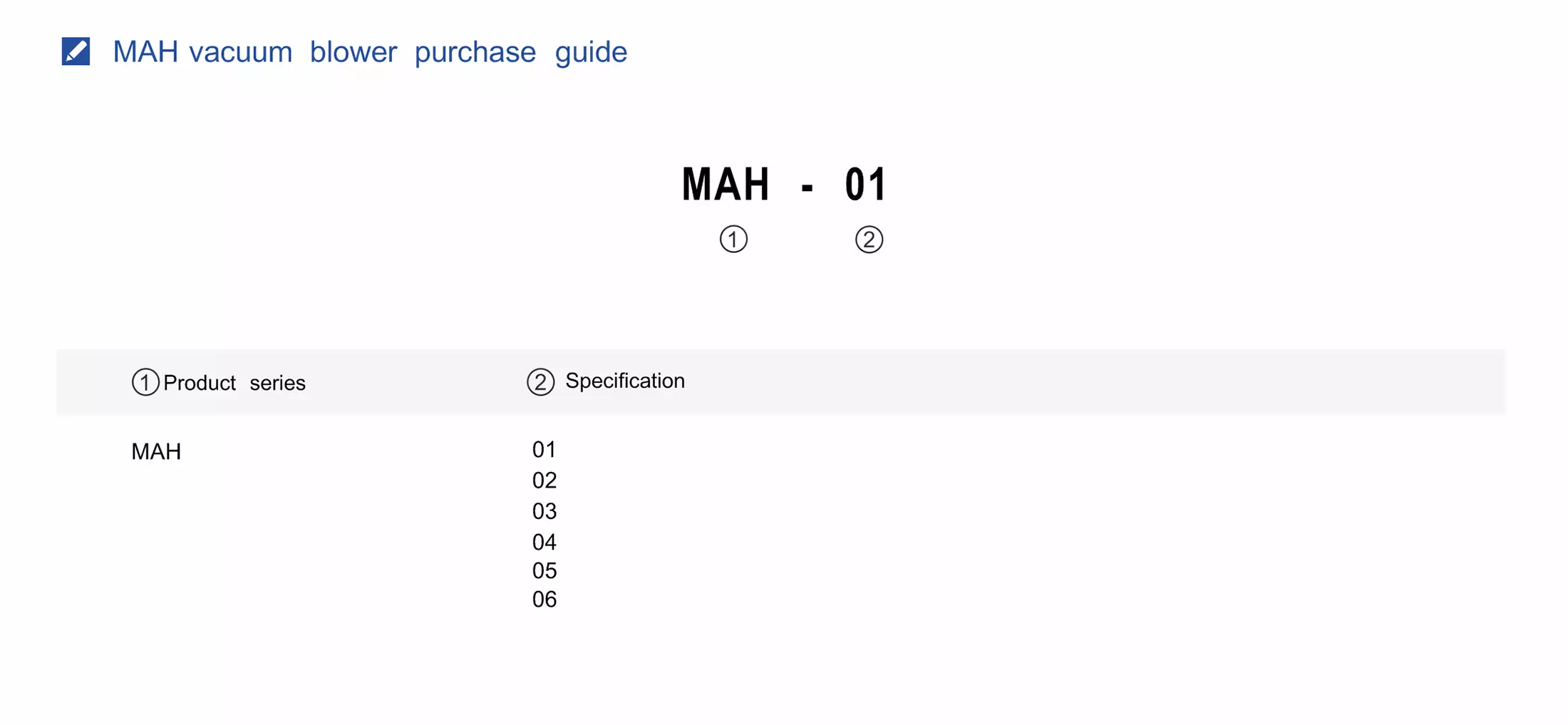
Task: Click the bold 01 in the model code
Action: (x=865, y=185)
